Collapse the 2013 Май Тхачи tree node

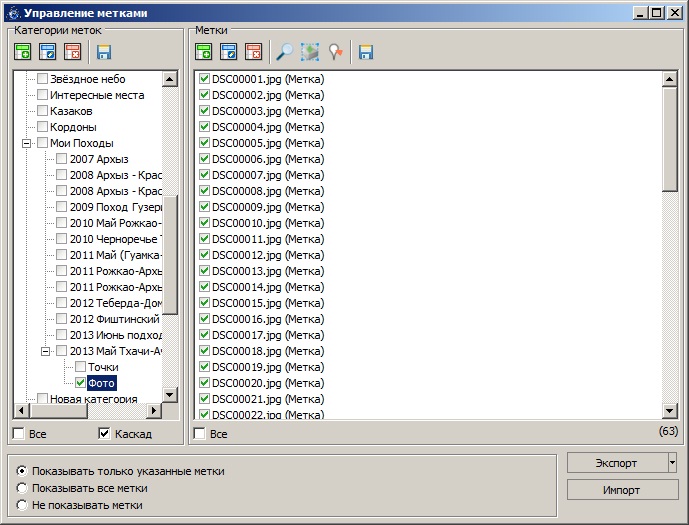pyautogui.click(x=45, y=351)
